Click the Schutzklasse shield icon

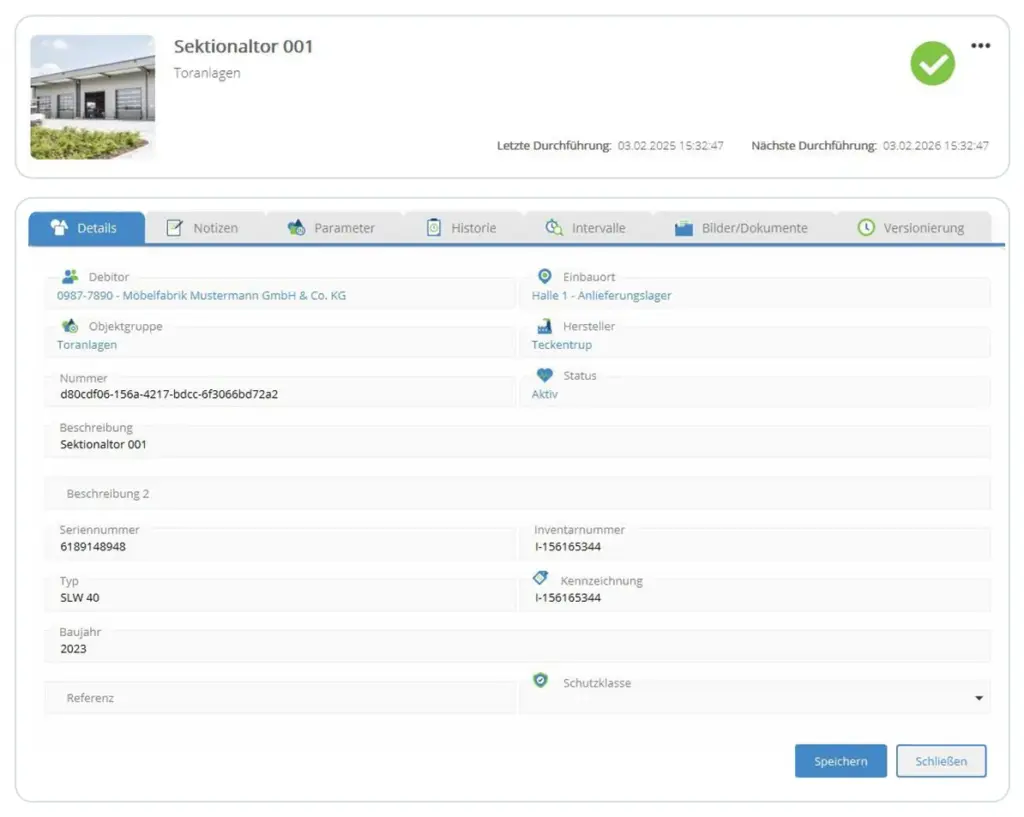click(541, 681)
